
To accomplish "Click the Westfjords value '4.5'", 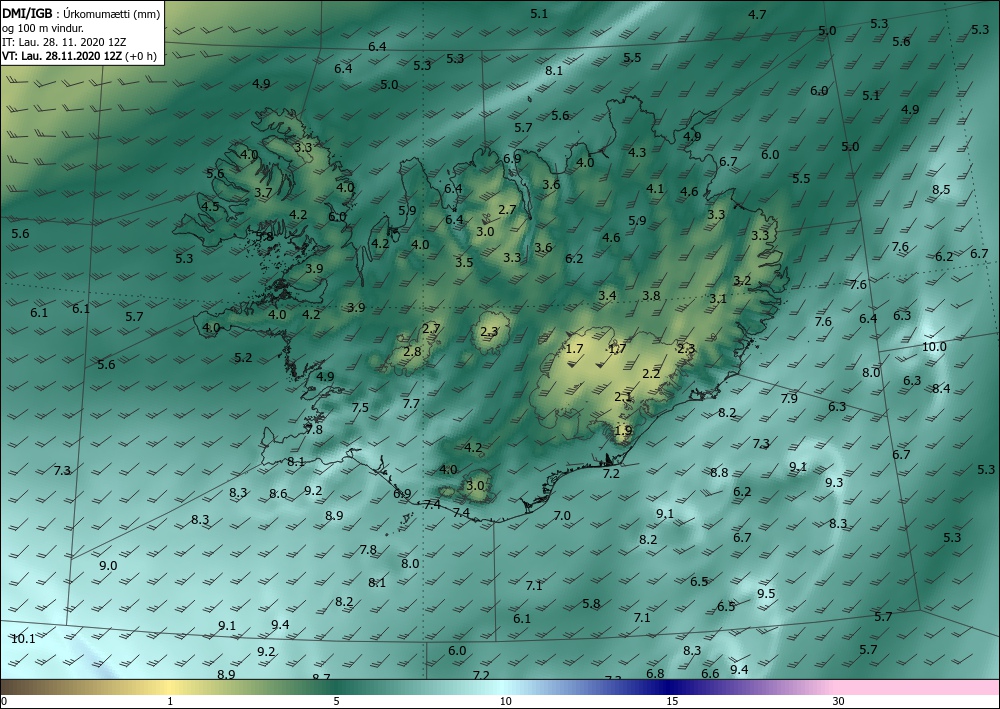I will (210, 206).
